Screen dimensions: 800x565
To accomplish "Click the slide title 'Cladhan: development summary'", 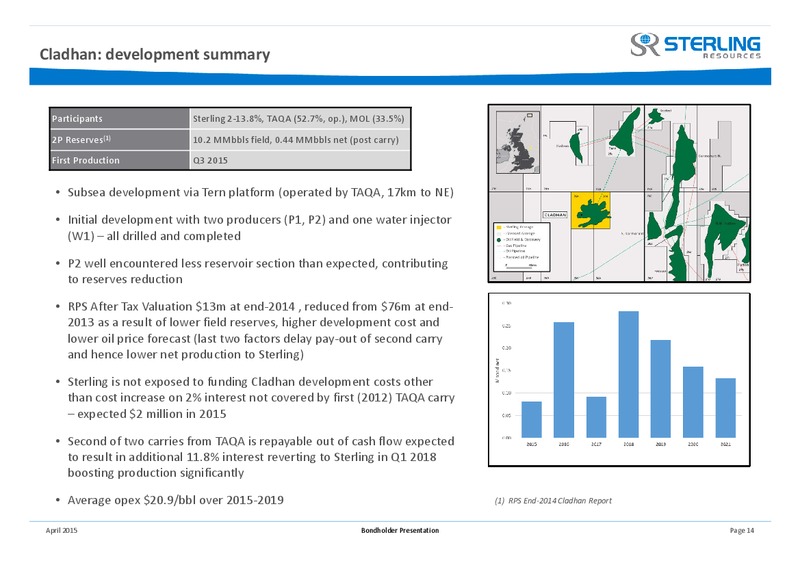I will click(155, 54).
